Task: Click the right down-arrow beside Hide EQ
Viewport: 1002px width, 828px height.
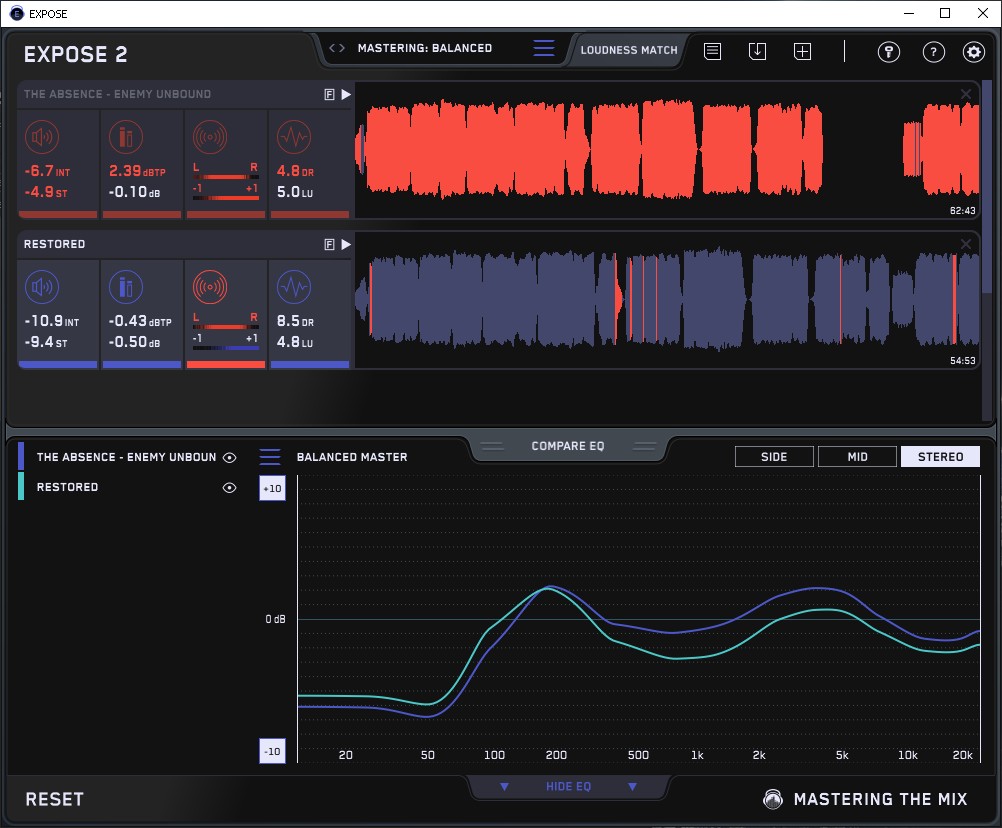Action: point(632,786)
